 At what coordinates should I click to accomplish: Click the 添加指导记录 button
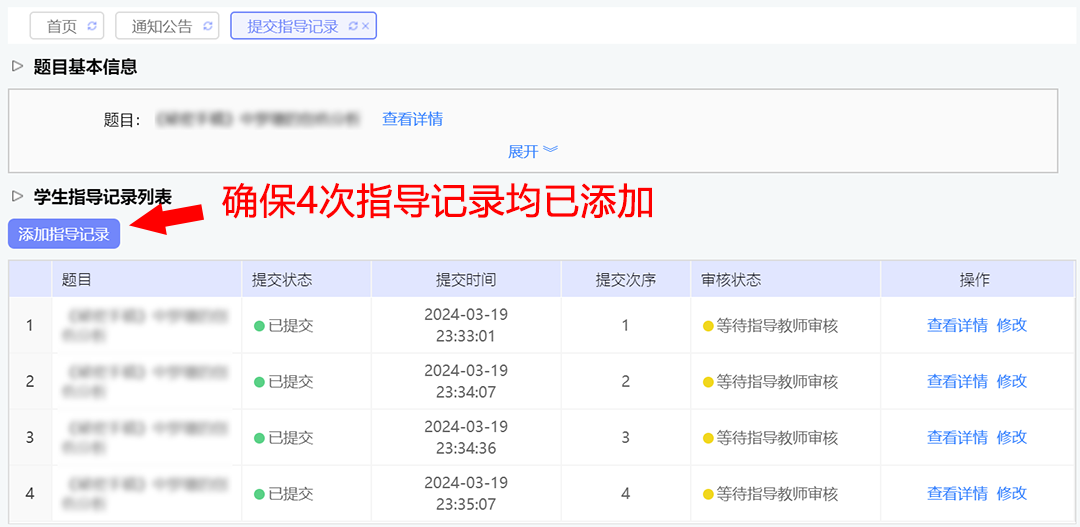64,234
